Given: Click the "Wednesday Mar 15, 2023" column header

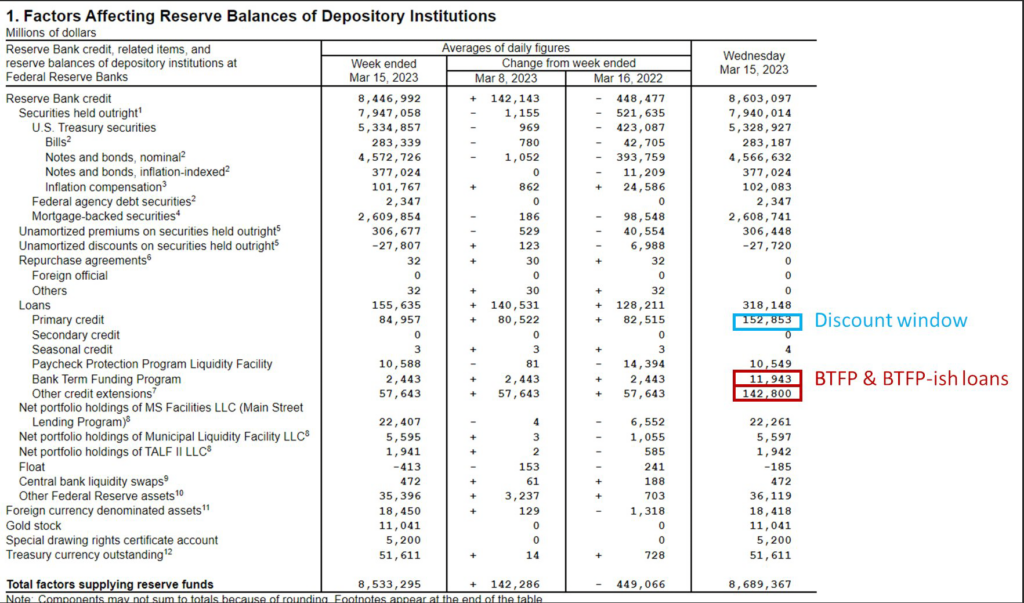Looking at the screenshot, I should click(x=753, y=63).
